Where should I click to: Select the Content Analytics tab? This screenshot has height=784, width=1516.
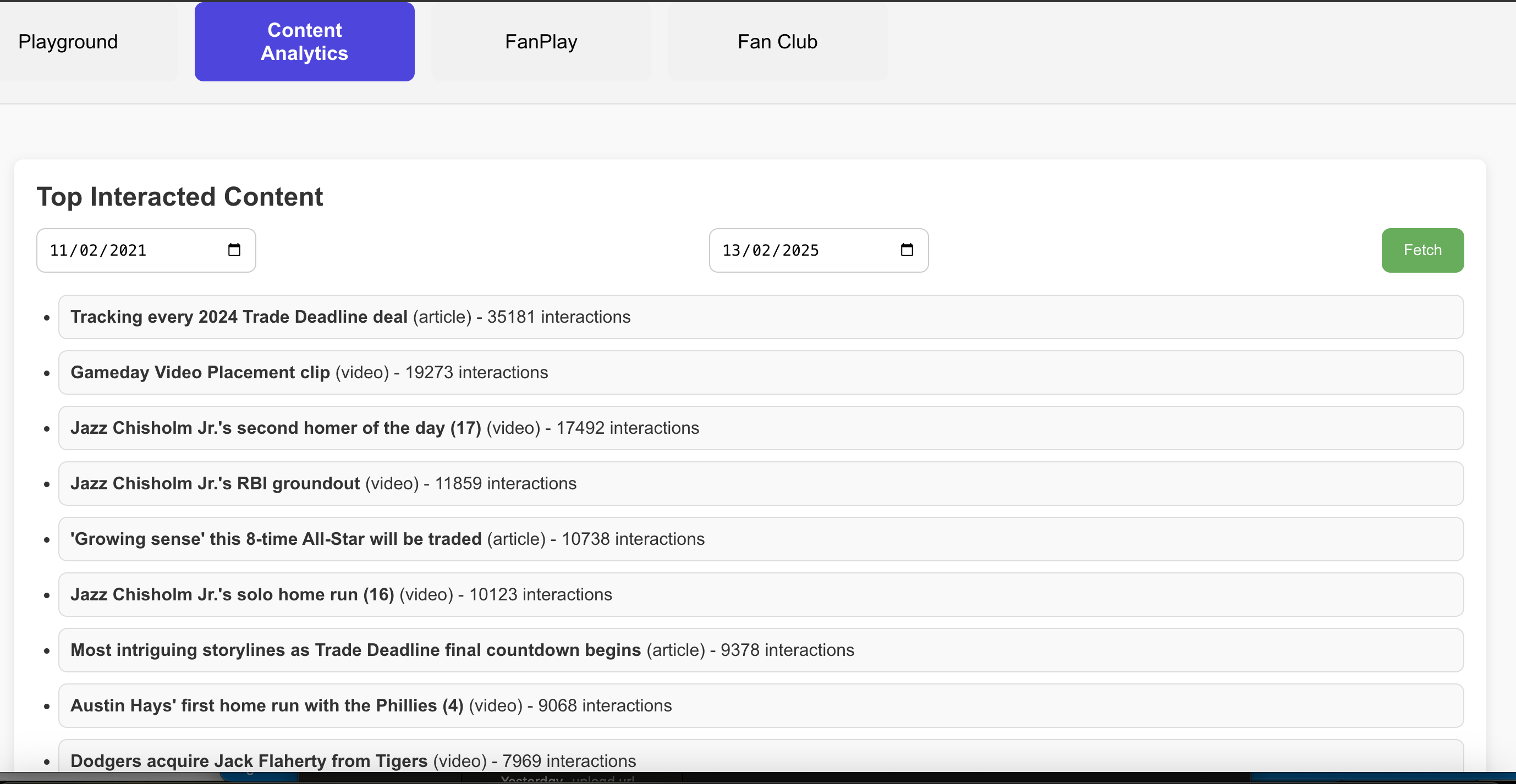point(304,42)
